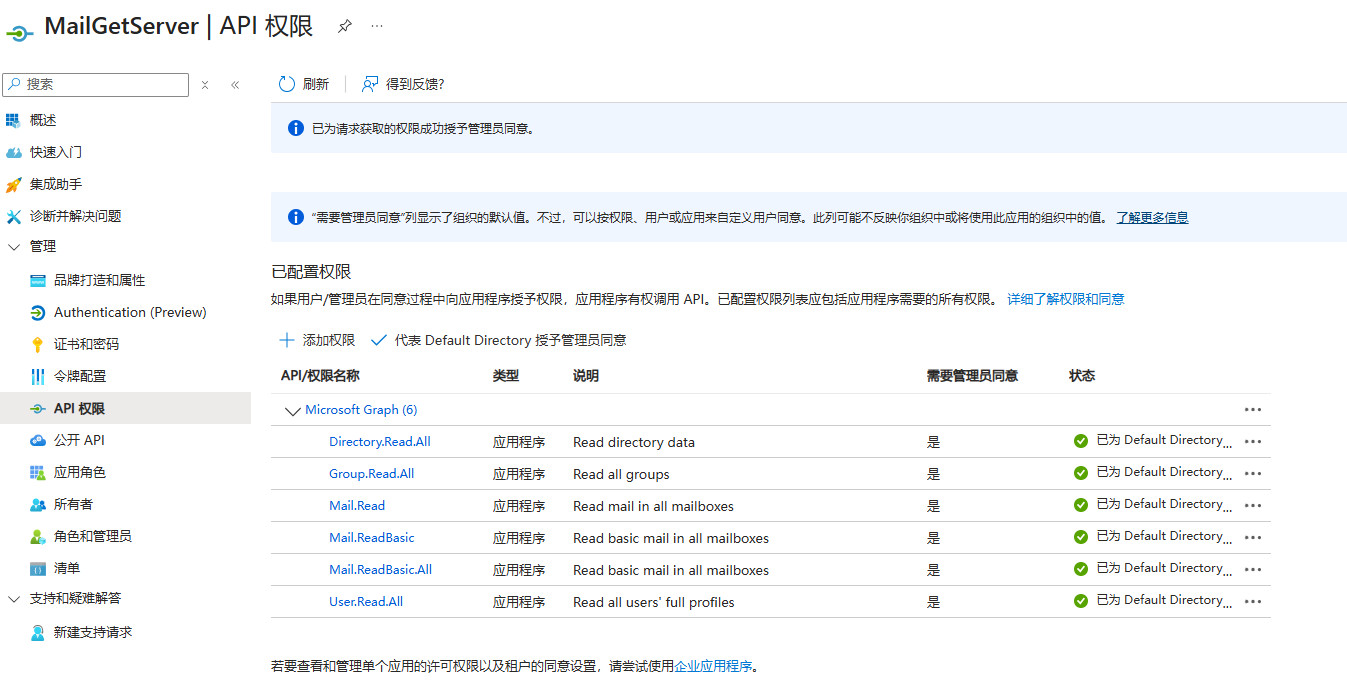Image resolution: width=1347 pixels, height=694 pixels.
Task: Click the 令牌配置 bars icon
Action: coord(38,376)
